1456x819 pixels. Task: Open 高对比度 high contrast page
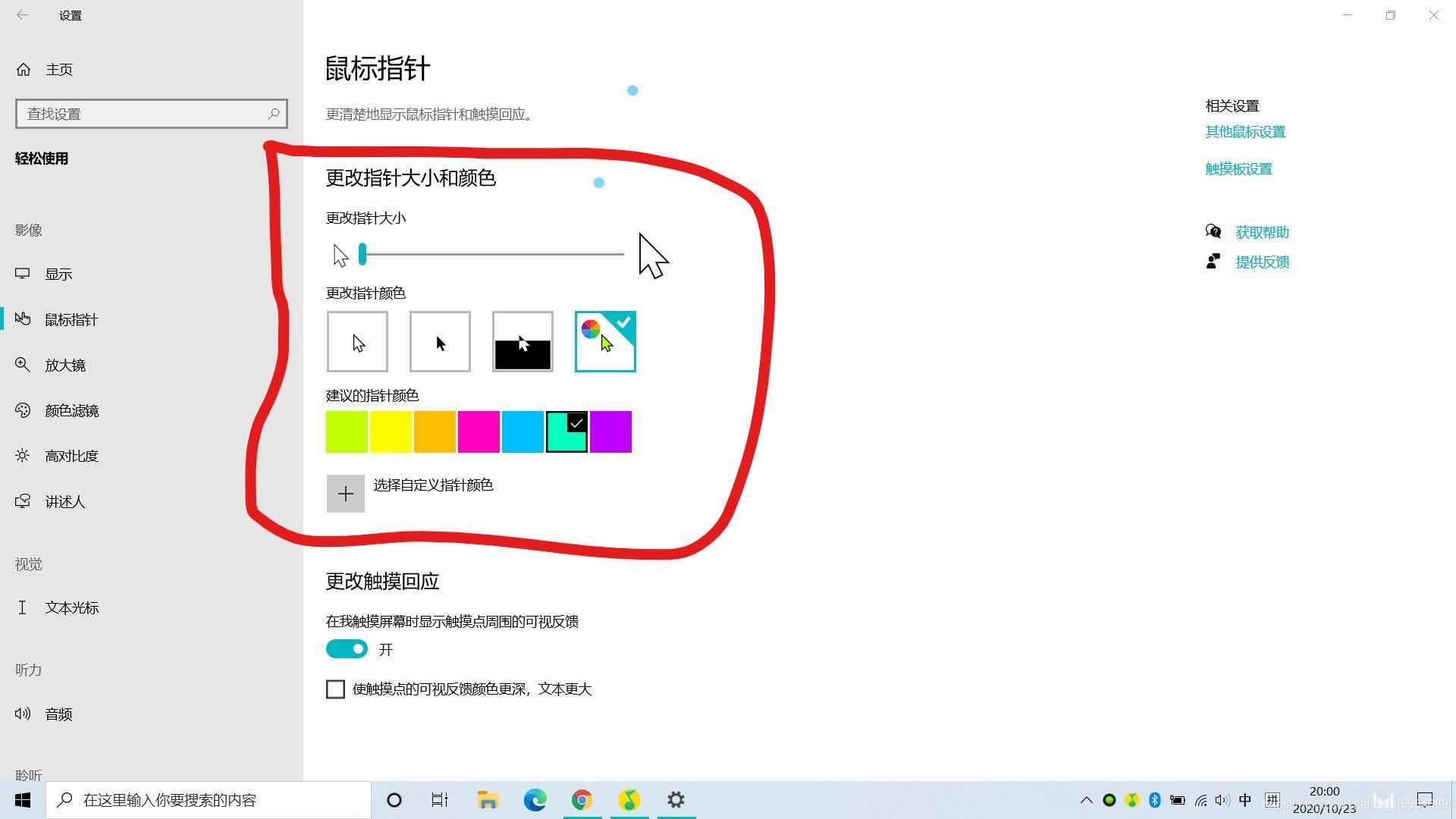coord(57,456)
